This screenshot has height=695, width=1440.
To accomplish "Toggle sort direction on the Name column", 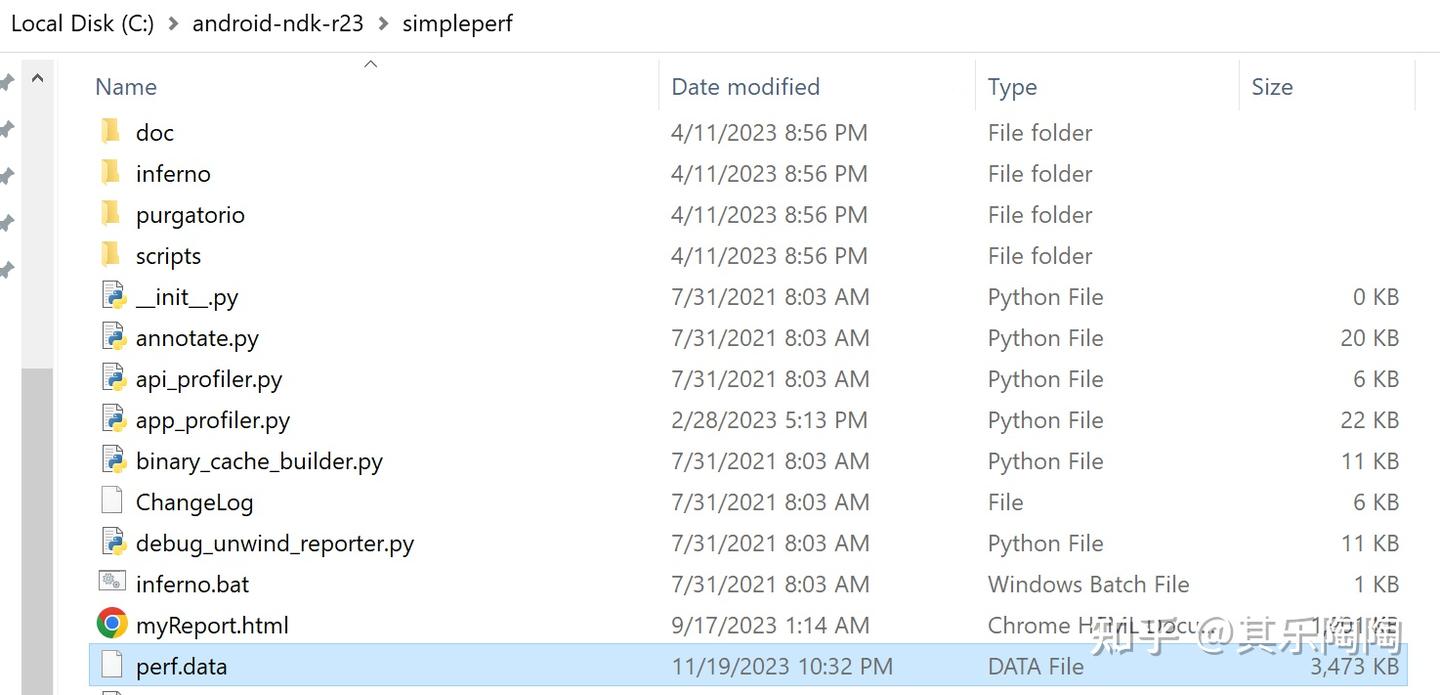I will 126,86.
